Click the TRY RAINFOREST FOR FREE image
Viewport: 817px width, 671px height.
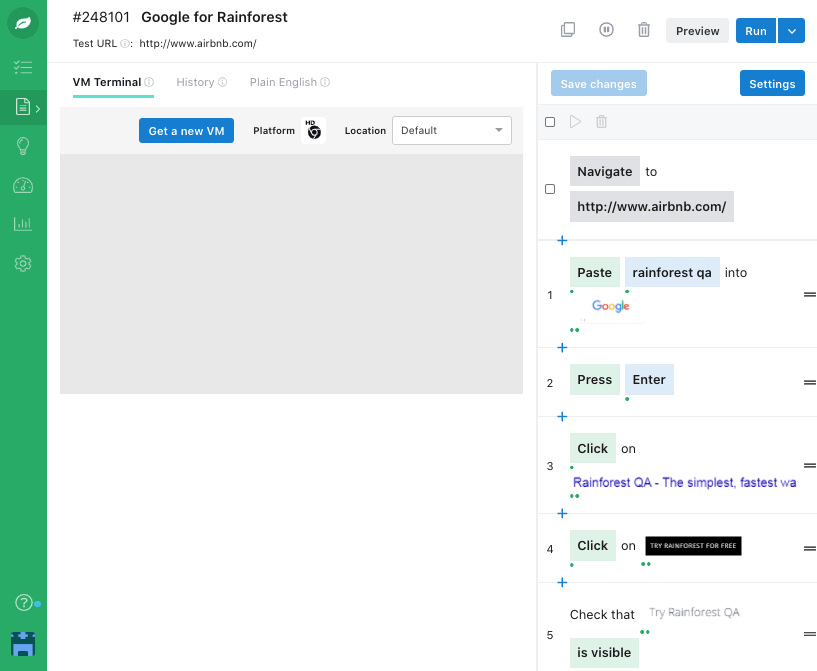pos(693,545)
